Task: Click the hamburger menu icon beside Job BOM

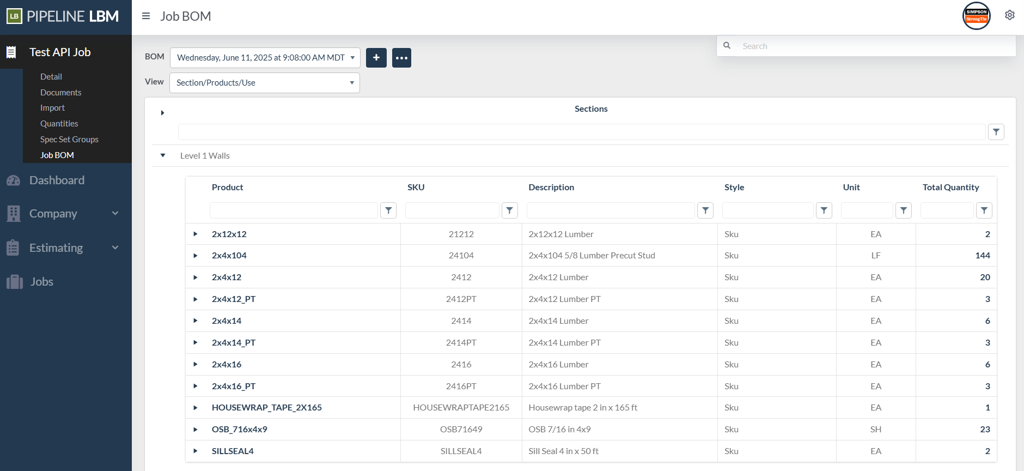Action: tap(146, 16)
